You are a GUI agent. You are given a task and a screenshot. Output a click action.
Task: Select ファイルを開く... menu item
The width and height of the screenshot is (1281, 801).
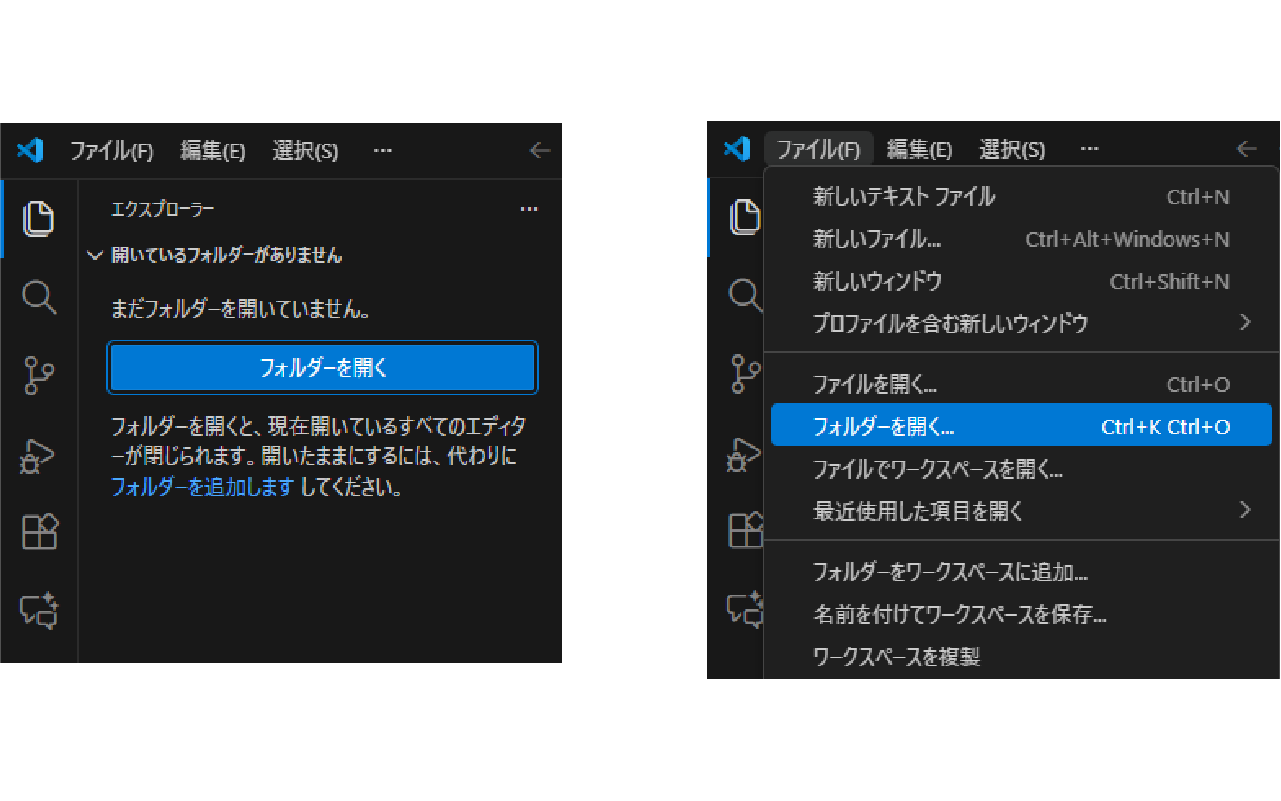coord(1021,384)
